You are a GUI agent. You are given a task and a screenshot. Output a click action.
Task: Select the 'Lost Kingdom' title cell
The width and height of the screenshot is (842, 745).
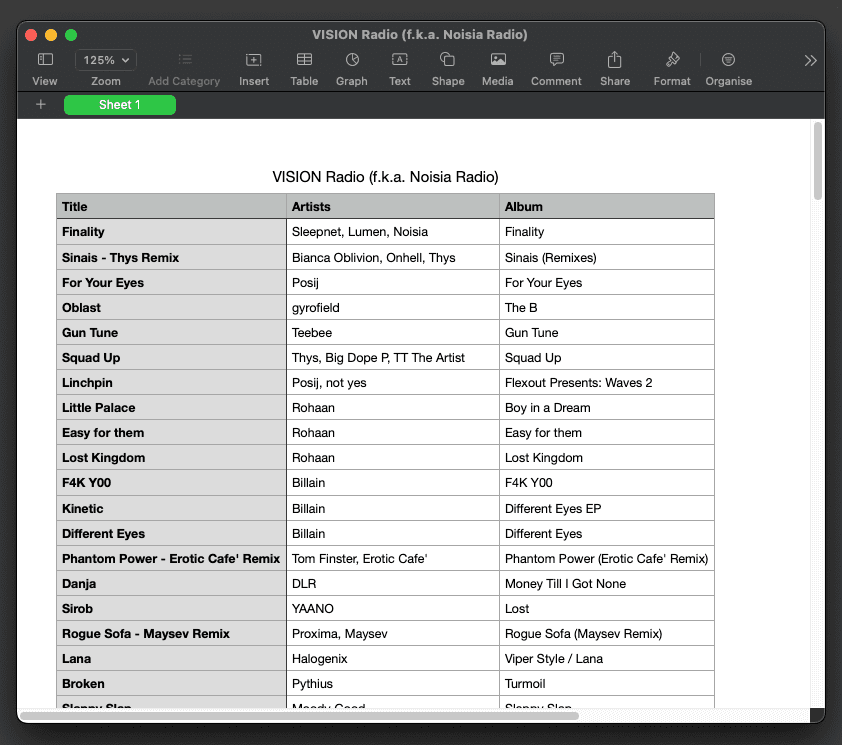coord(171,458)
